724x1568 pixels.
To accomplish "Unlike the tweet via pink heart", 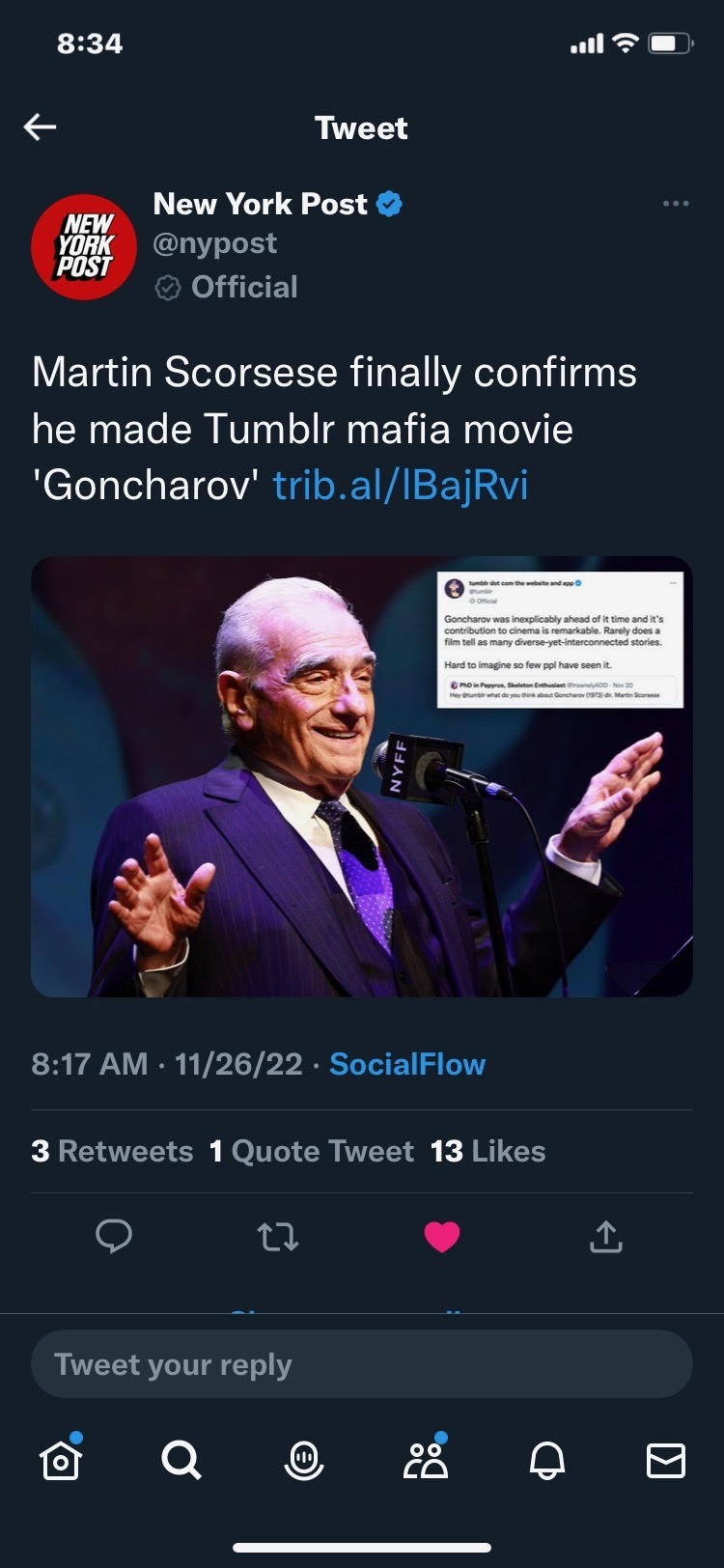I will pos(442,1236).
